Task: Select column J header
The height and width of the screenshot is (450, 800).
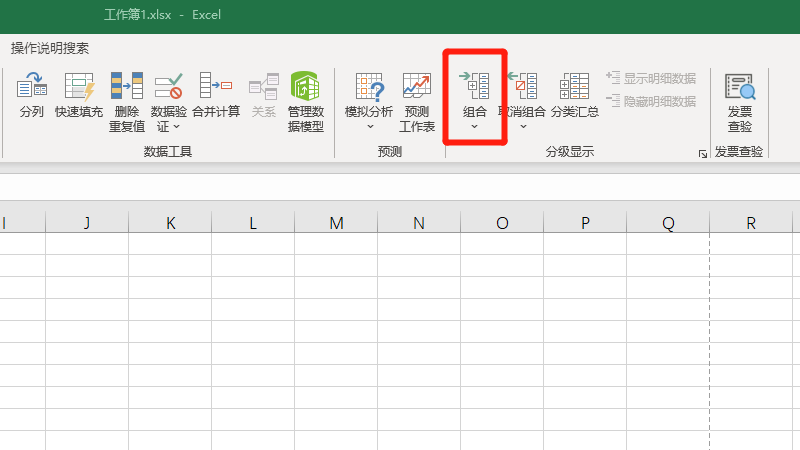Action: 87,223
